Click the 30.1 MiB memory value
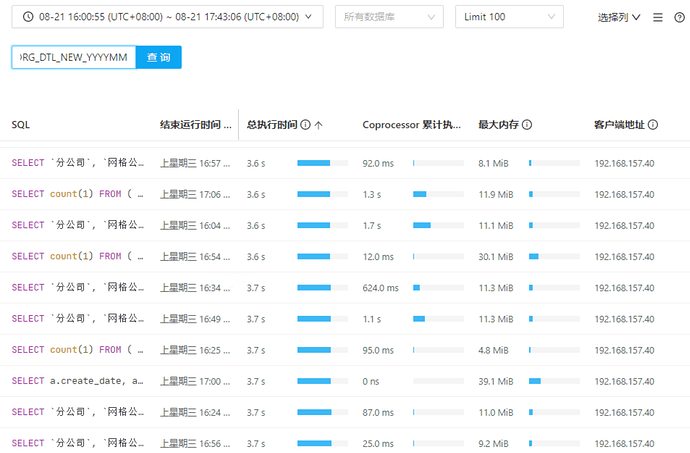Viewport: 690px width, 453px height. (x=496, y=257)
